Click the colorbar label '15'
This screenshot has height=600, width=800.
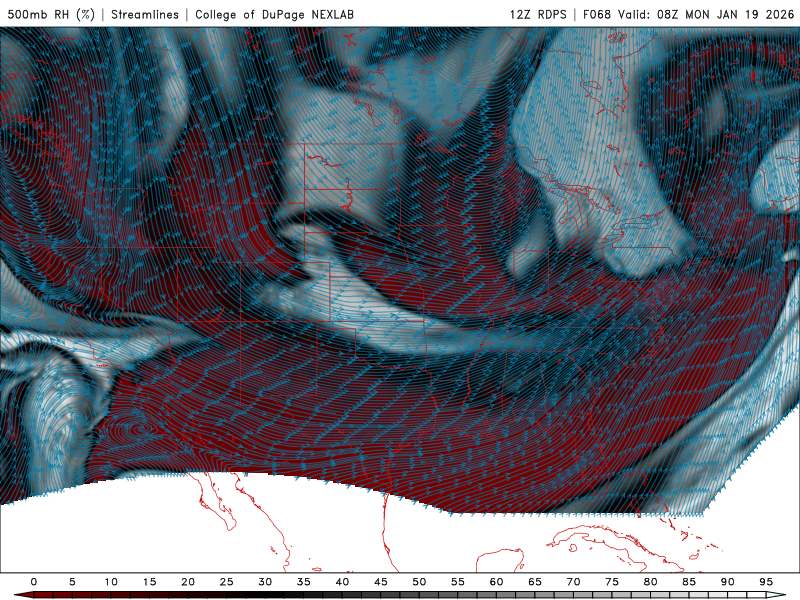click(x=149, y=582)
